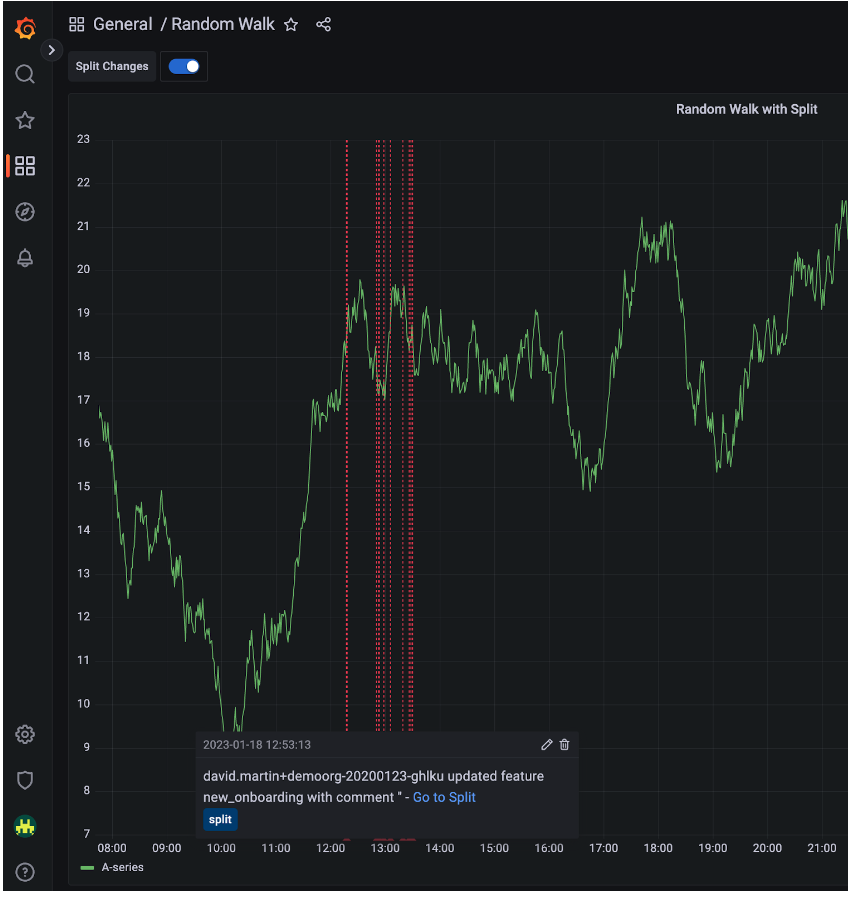This screenshot has width=852, height=898.
Task: Delete the annotation with trash icon
Action: (565, 745)
